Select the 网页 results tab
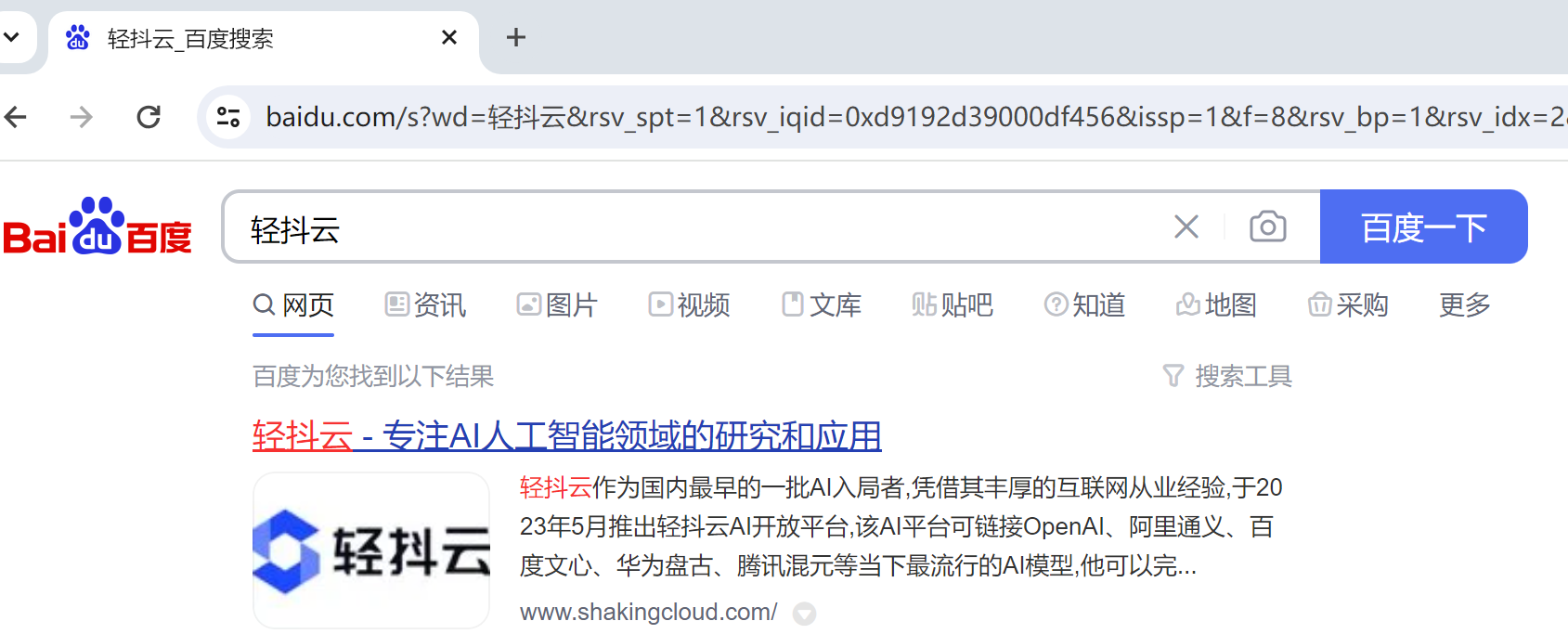Image resolution: width=1568 pixels, height=634 pixels. tap(293, 305)
